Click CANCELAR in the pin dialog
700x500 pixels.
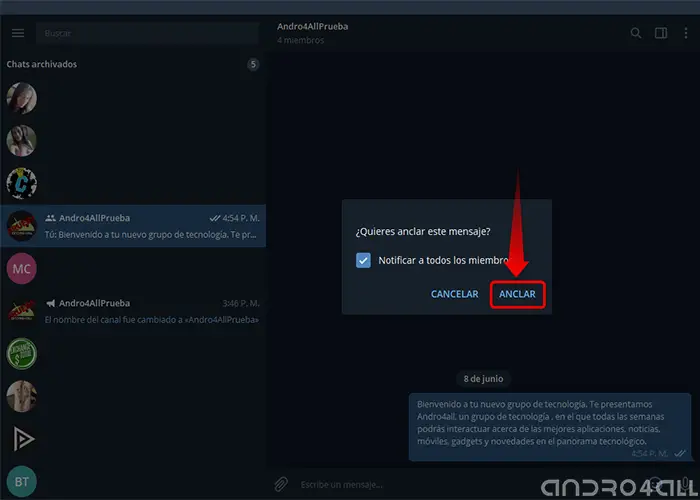pyautogui.click(x=454, y=294)
